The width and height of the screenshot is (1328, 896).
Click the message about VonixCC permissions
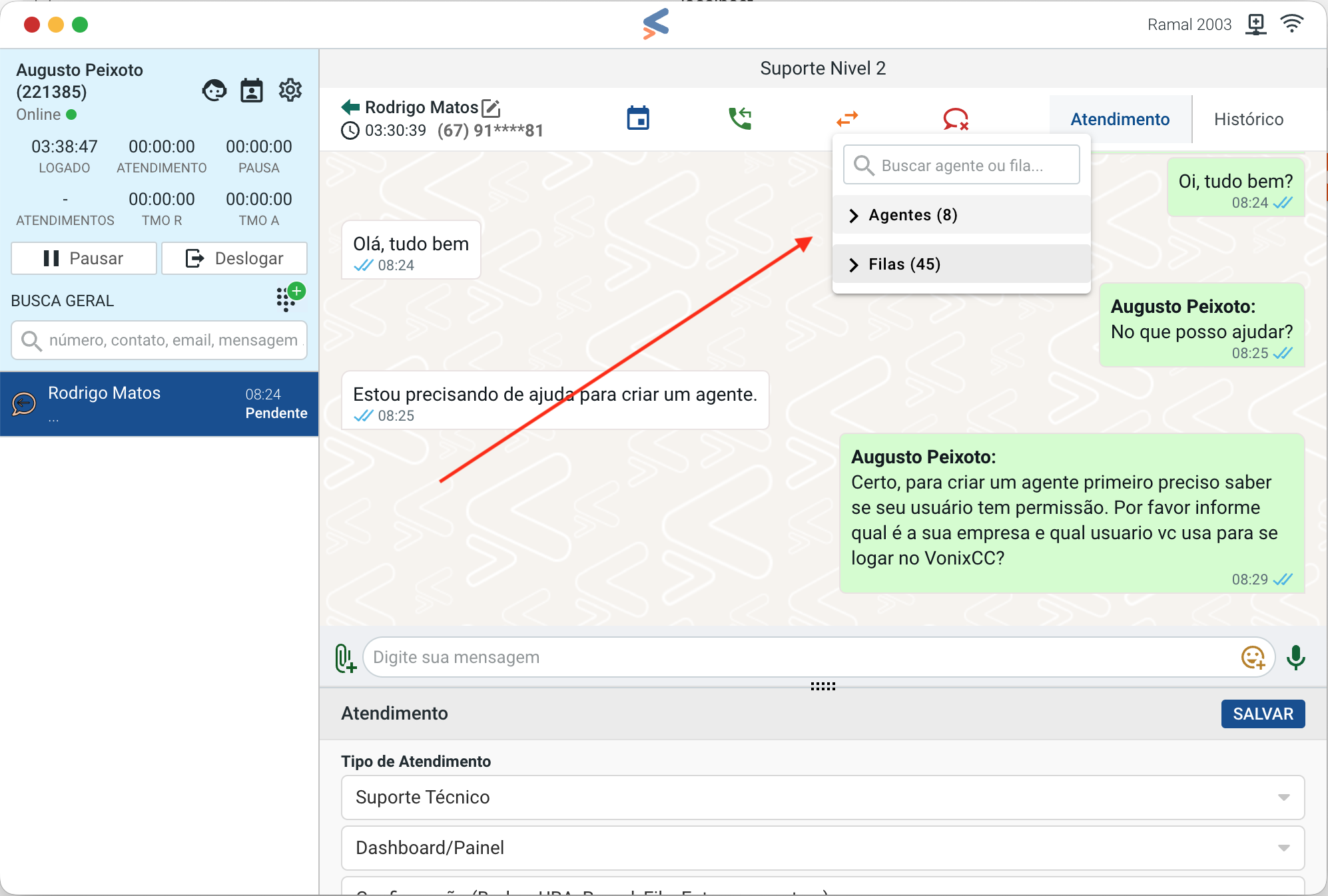(x=1072, y=513)
